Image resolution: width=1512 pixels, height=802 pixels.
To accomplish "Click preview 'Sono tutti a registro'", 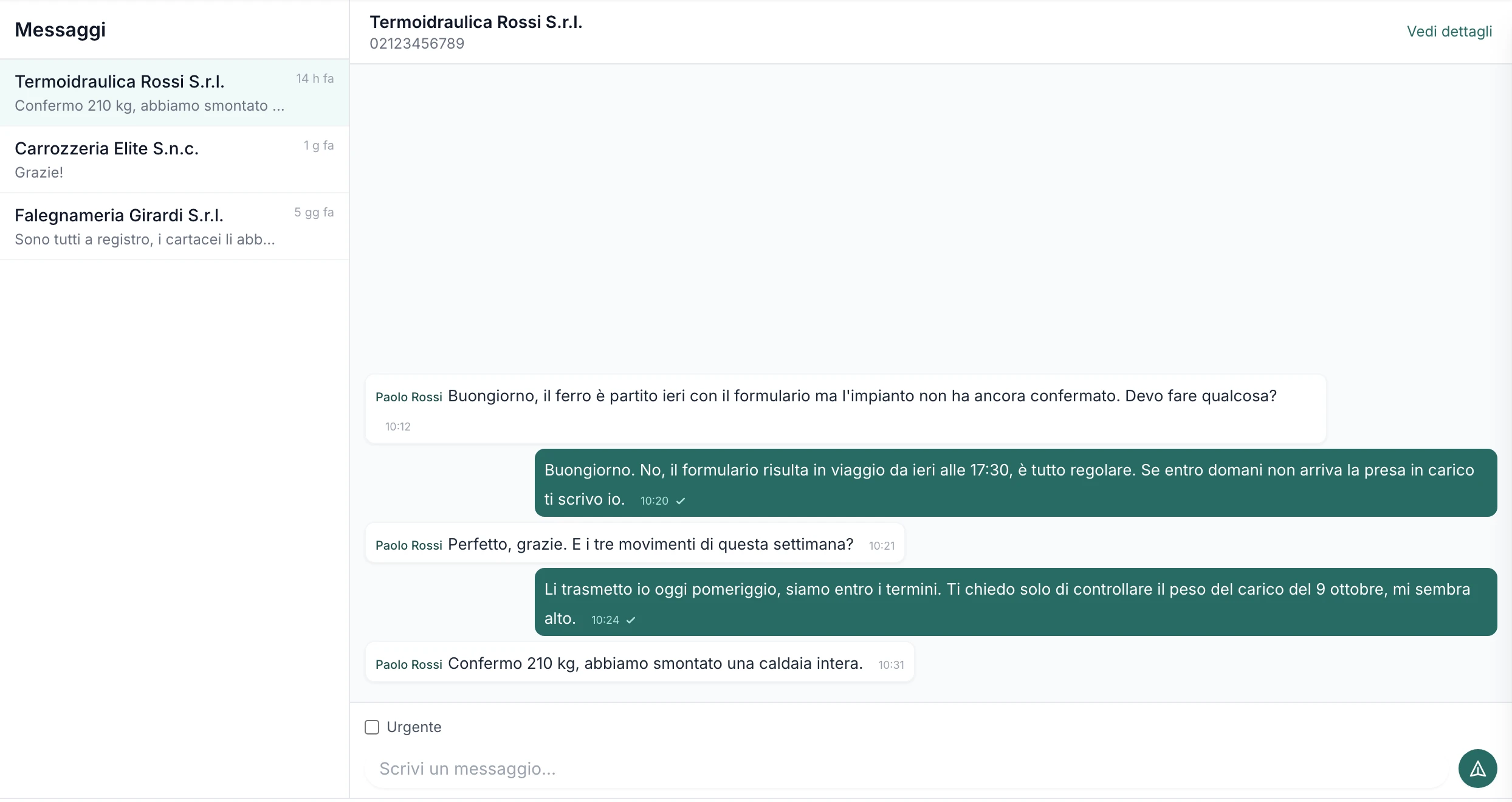I will tap(145, 240).
